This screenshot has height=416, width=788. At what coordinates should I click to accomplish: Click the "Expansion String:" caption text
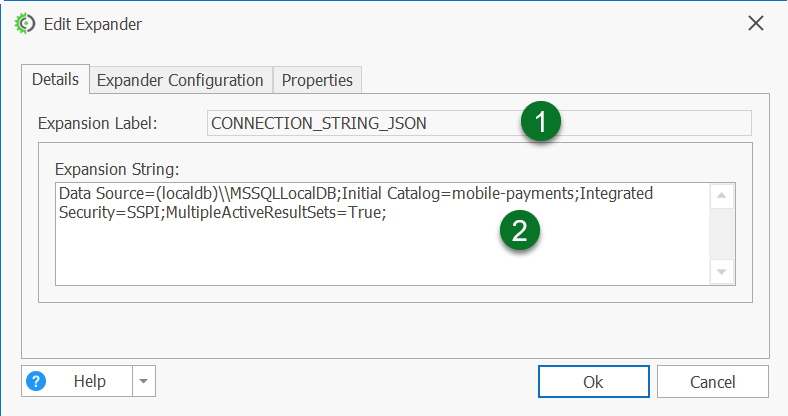coord(116,168)
